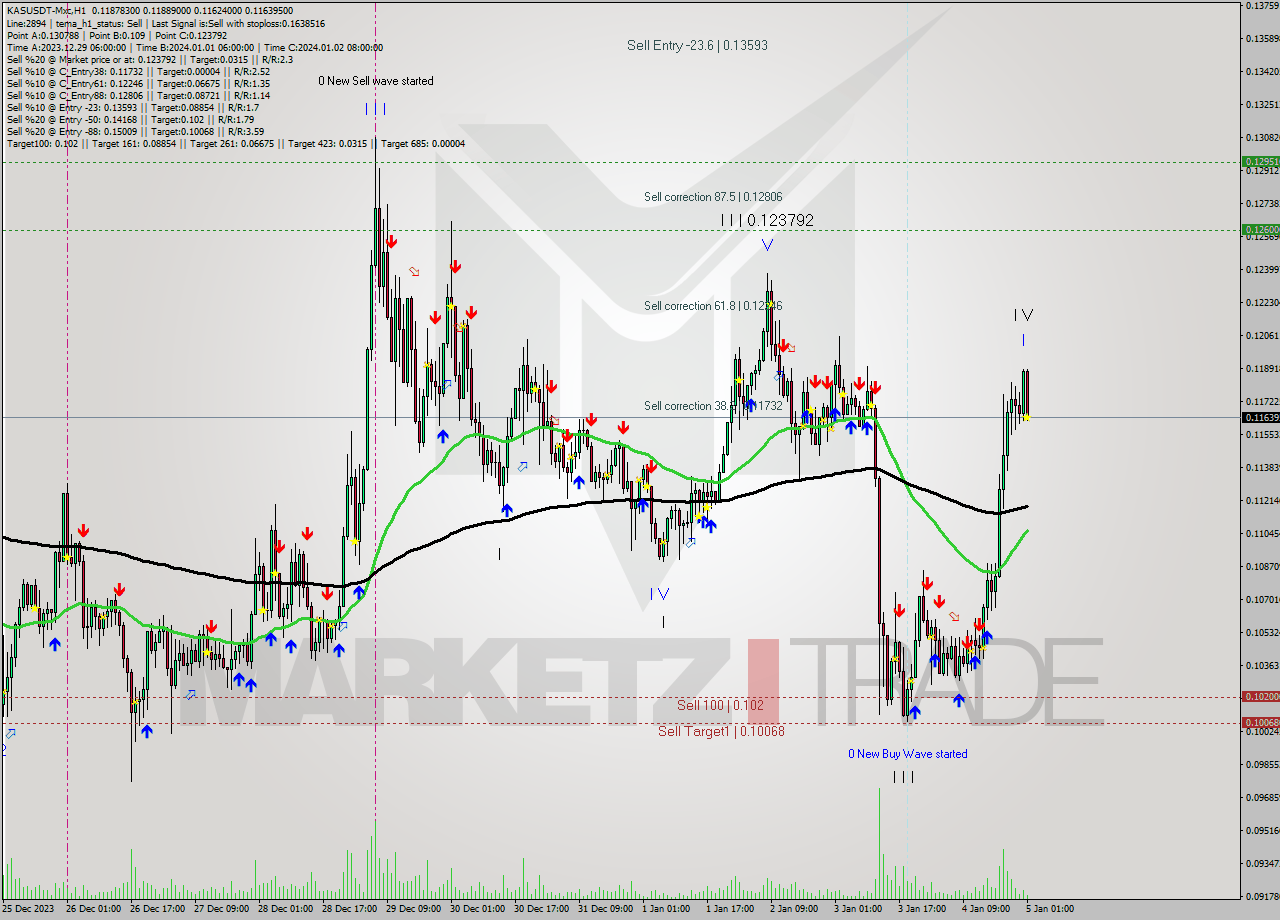Click the 'Sell %10 @ C_Entry38: 0.11732' line
Viewport: 1280px width, 920px height.
tap(138, 71)
